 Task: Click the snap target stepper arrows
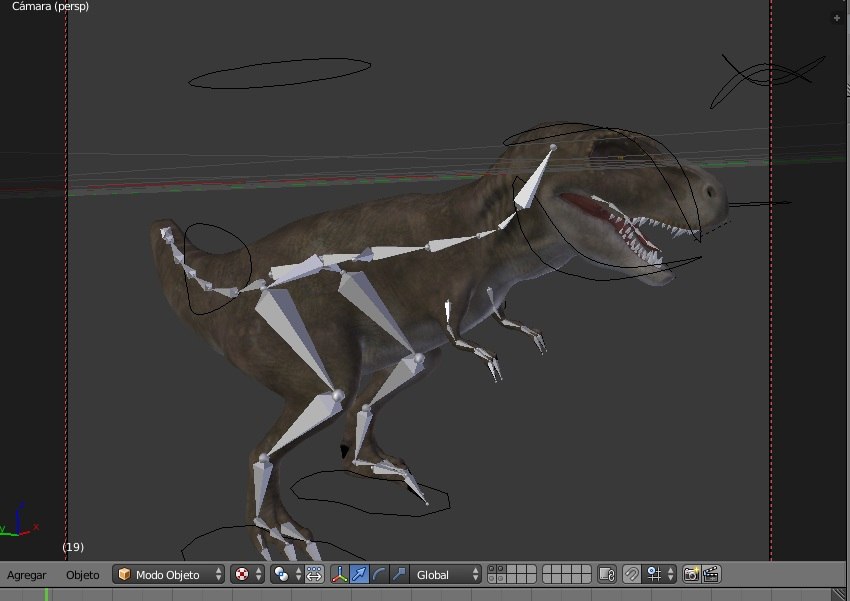(673, 574)
